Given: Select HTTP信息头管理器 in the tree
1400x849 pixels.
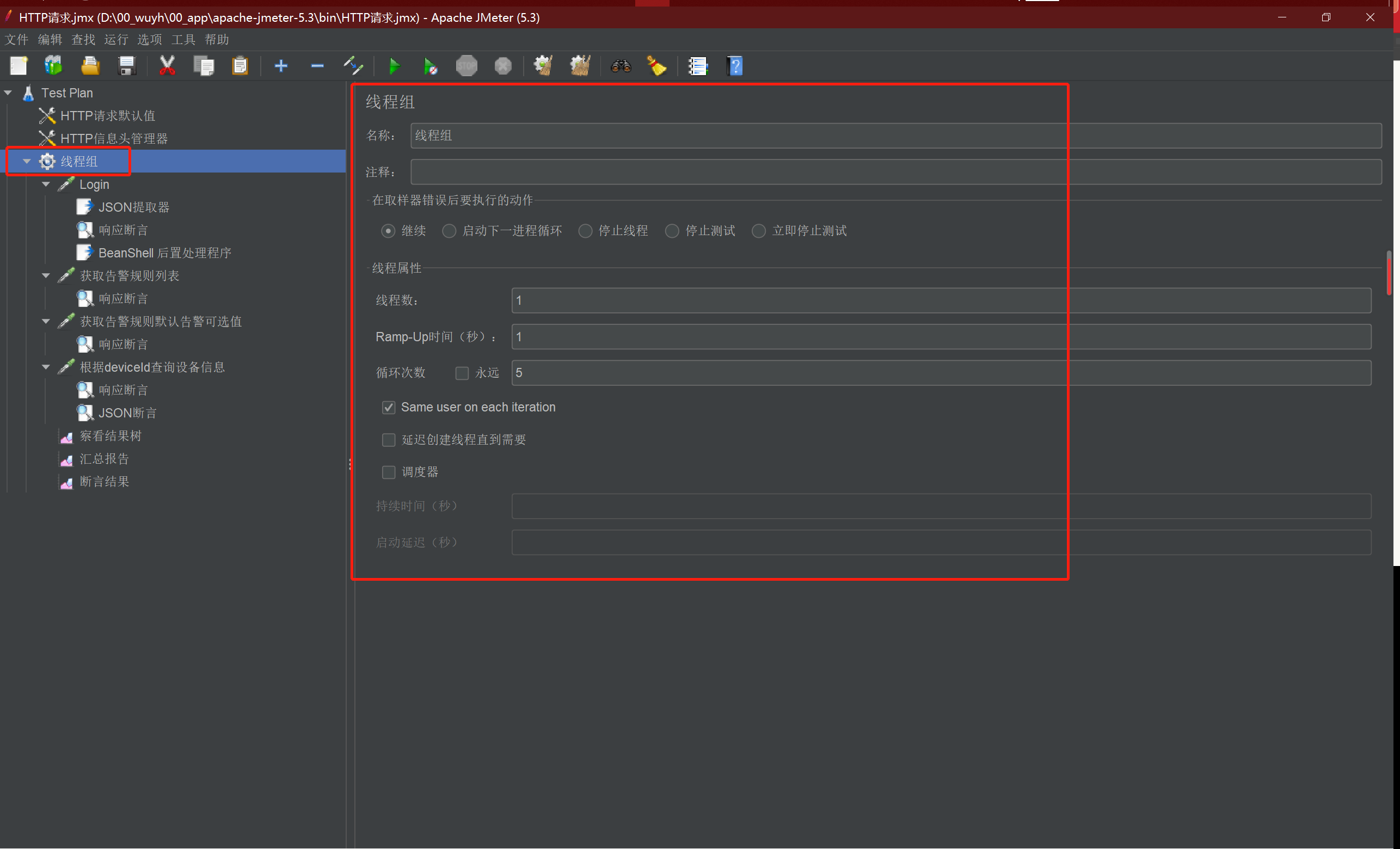Looking at the screenshot, I should click(114, 139).
